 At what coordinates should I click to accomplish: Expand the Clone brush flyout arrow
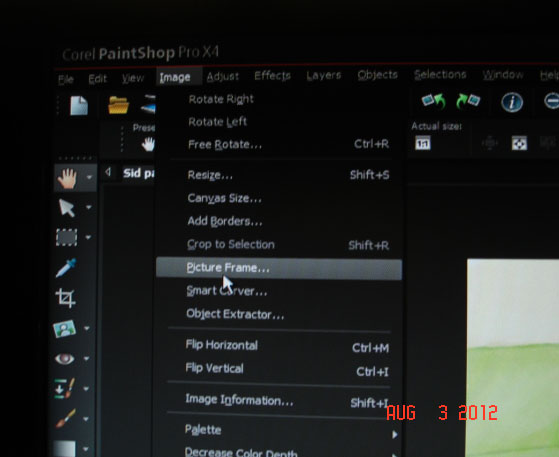pos(86,389)
